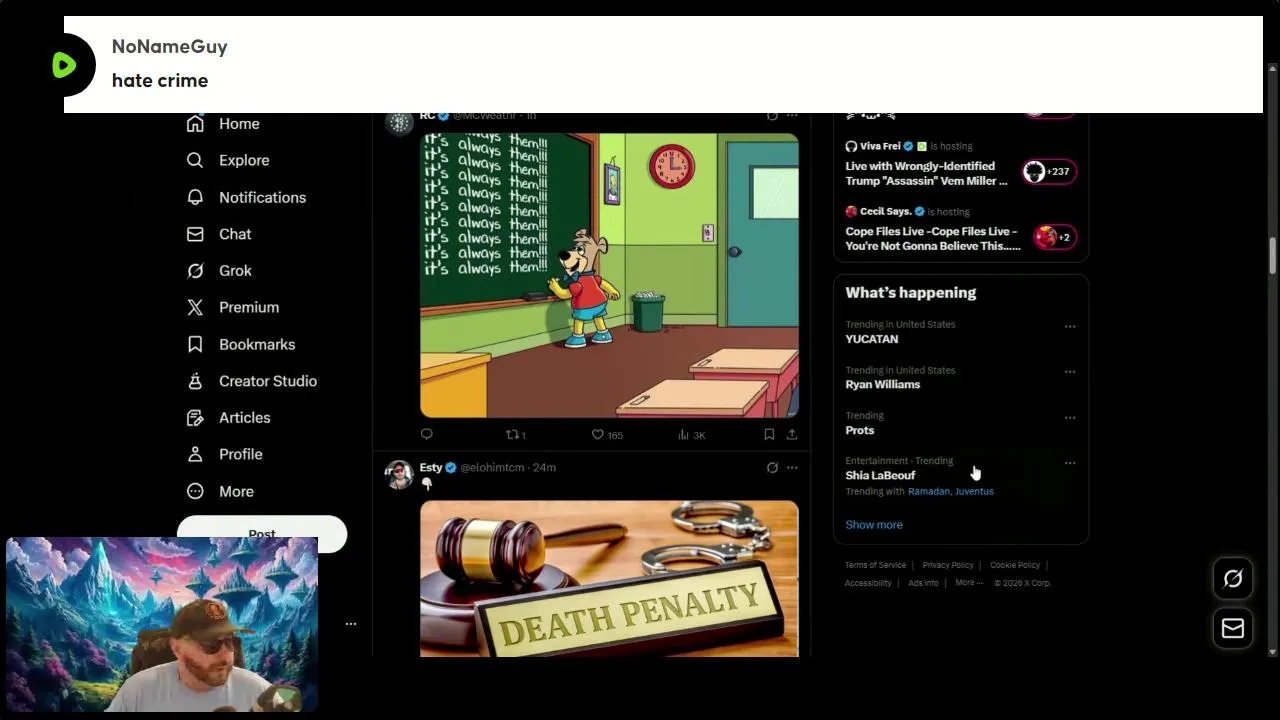Bookmark the RC cartoon bear post
Viewport: 1280px width, 720px height.
(x=769, y=434)
